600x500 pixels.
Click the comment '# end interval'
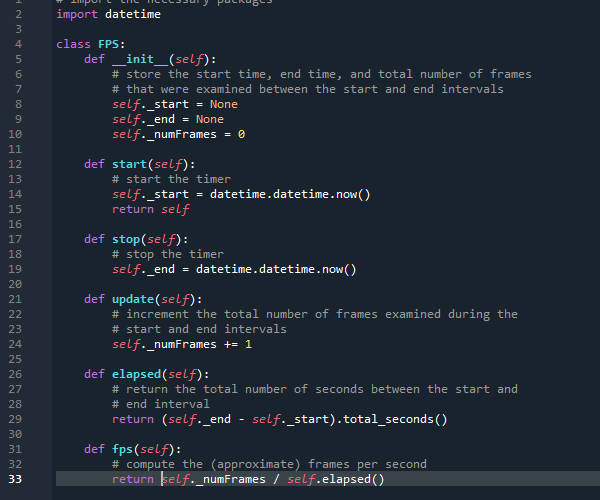161,404
